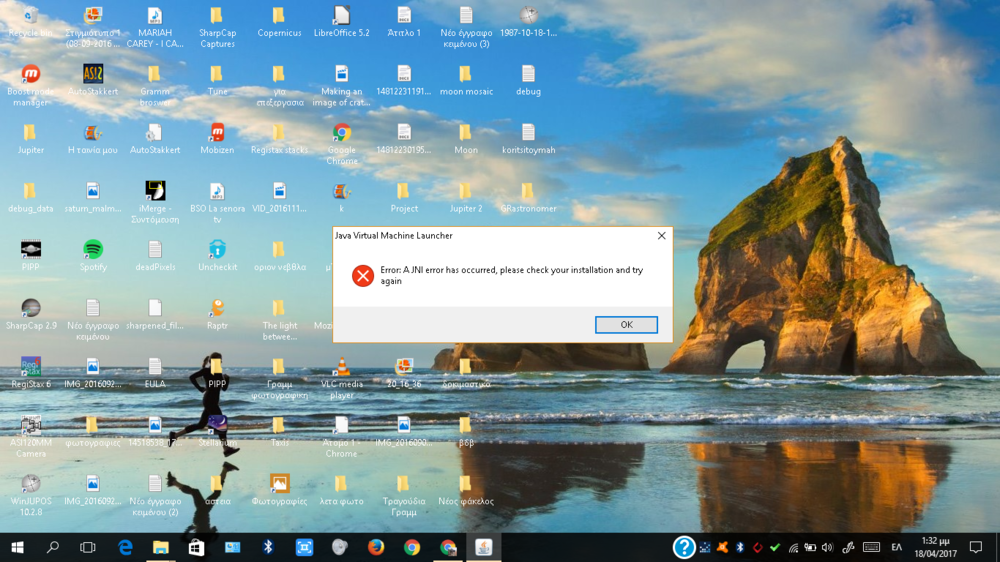Select the Uncheckit desktop icon
This screenshot has height=562, width=1000.
coord(217,250)
